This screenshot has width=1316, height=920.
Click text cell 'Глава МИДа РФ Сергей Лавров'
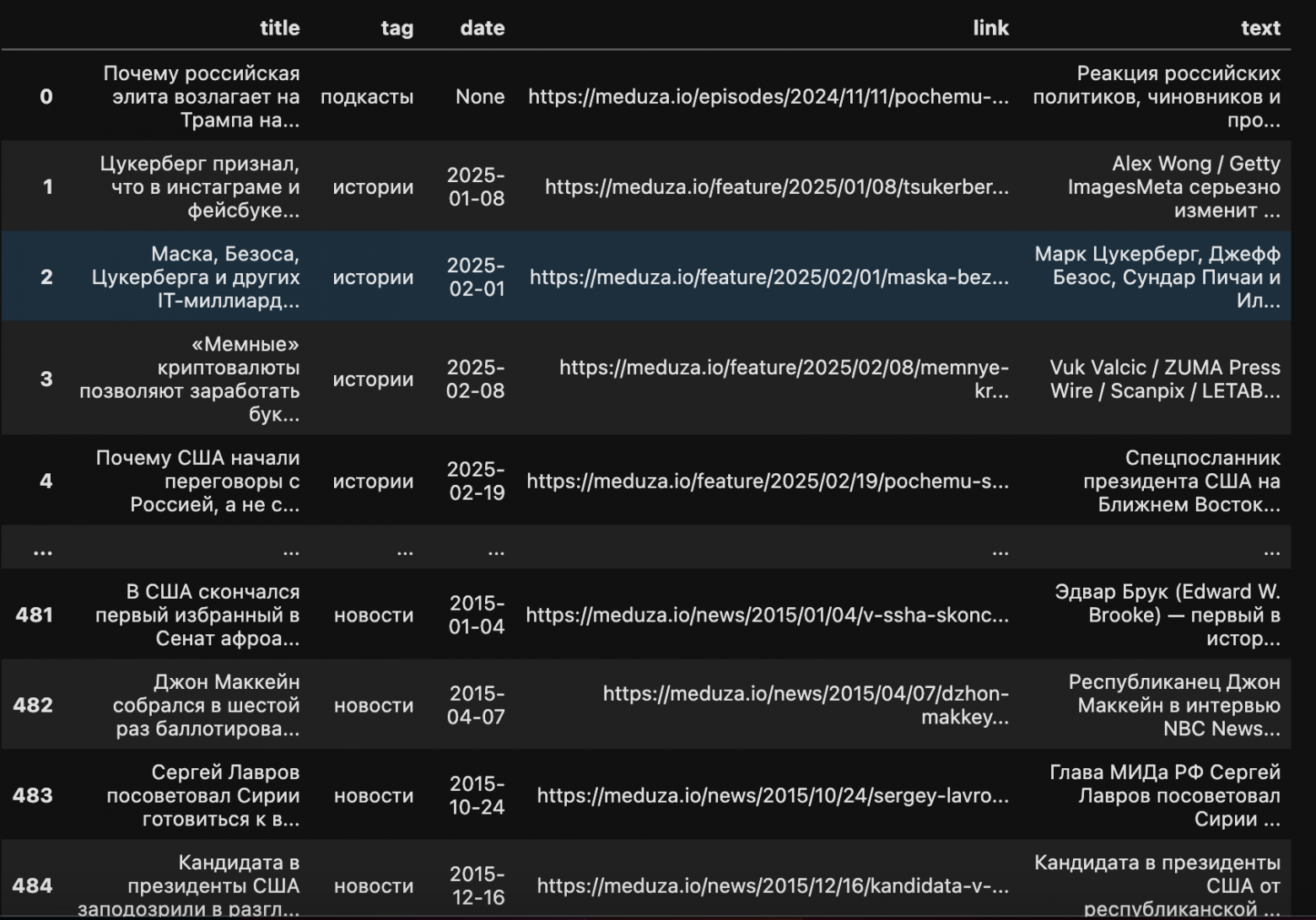[x=1165, y=795]
